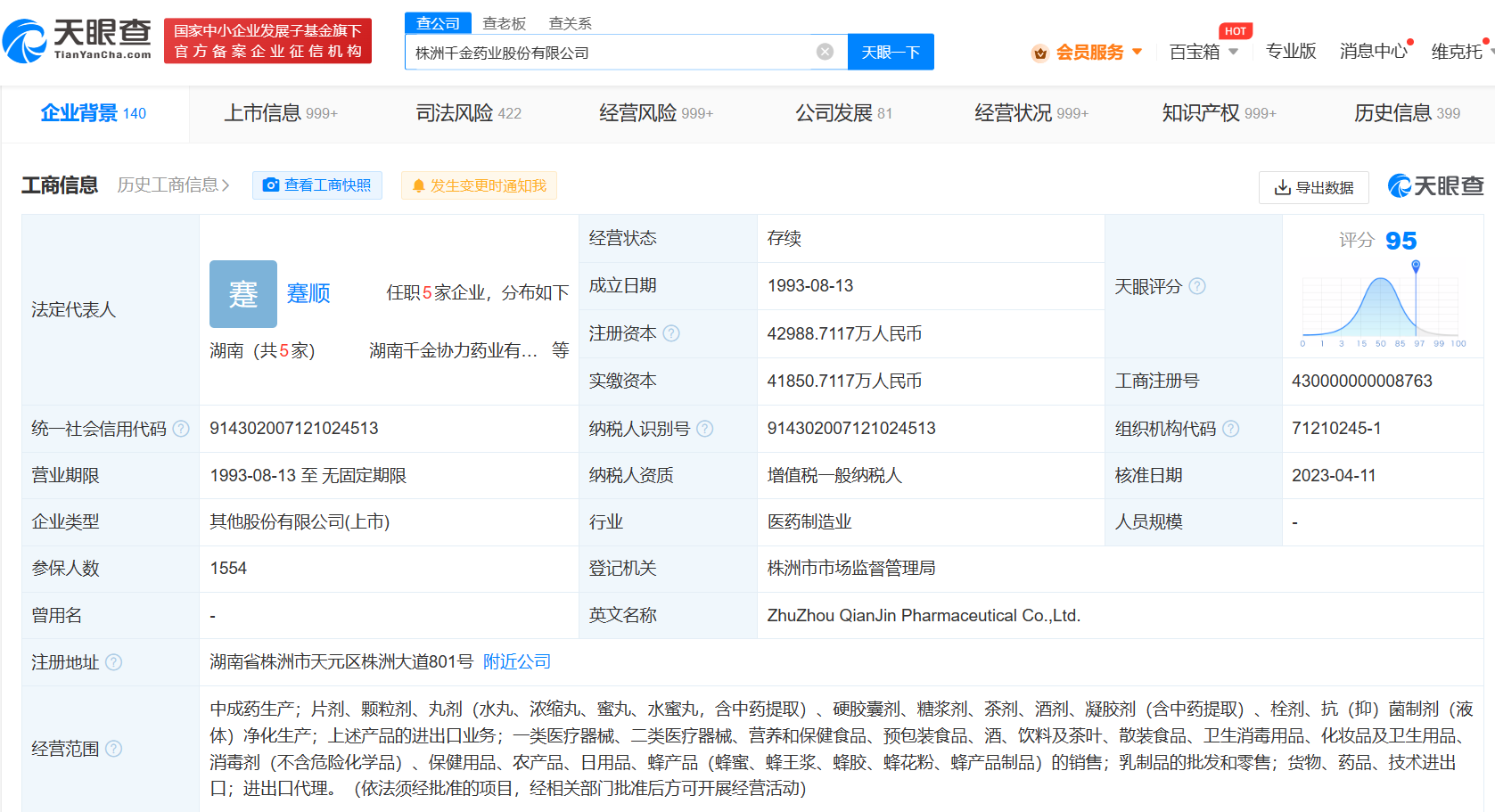The image size is (1495, 812).
Task: Open legal representative 塞顺 link
Action: coord(308,293)
